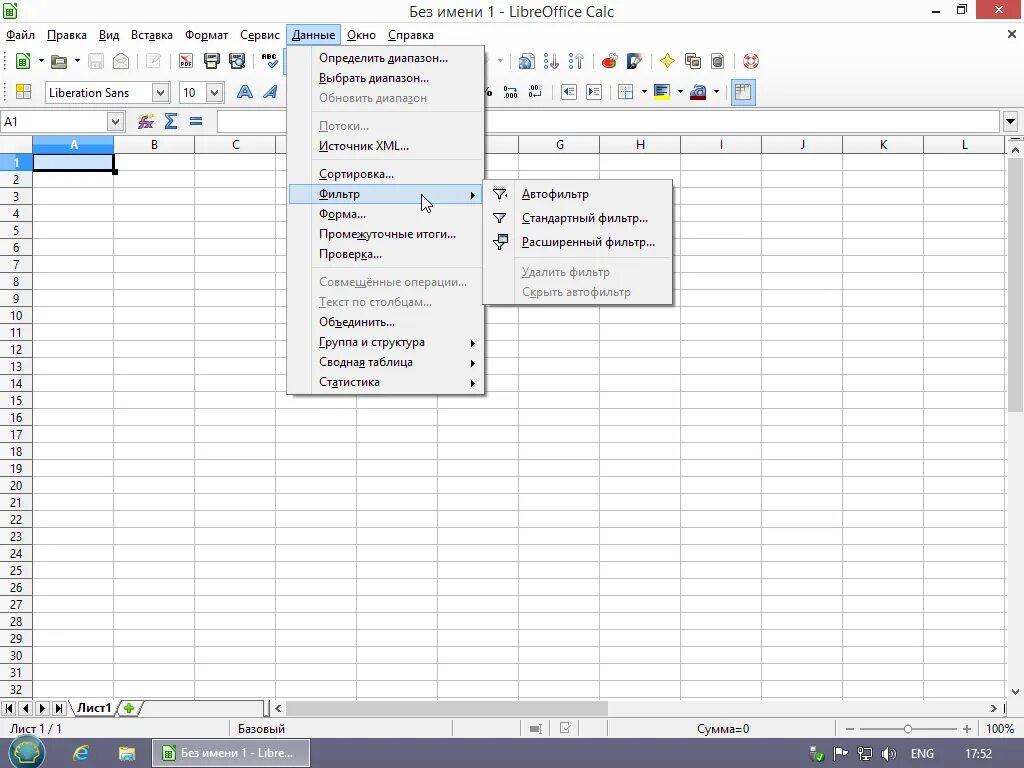Open the Gallery icon
This screenshot has height=768, width=1024.
tap(692, 61)
